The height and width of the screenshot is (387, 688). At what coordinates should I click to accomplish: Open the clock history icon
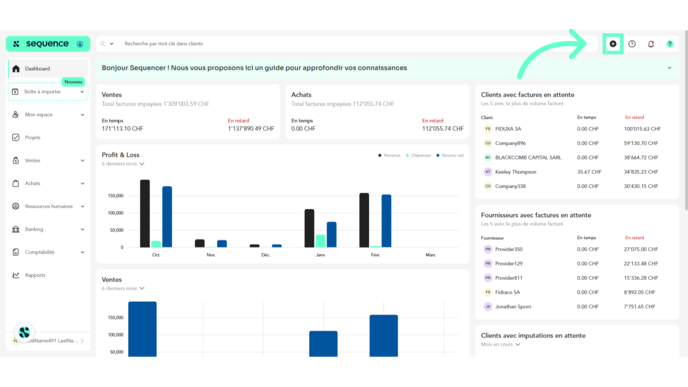click(632, 44)
